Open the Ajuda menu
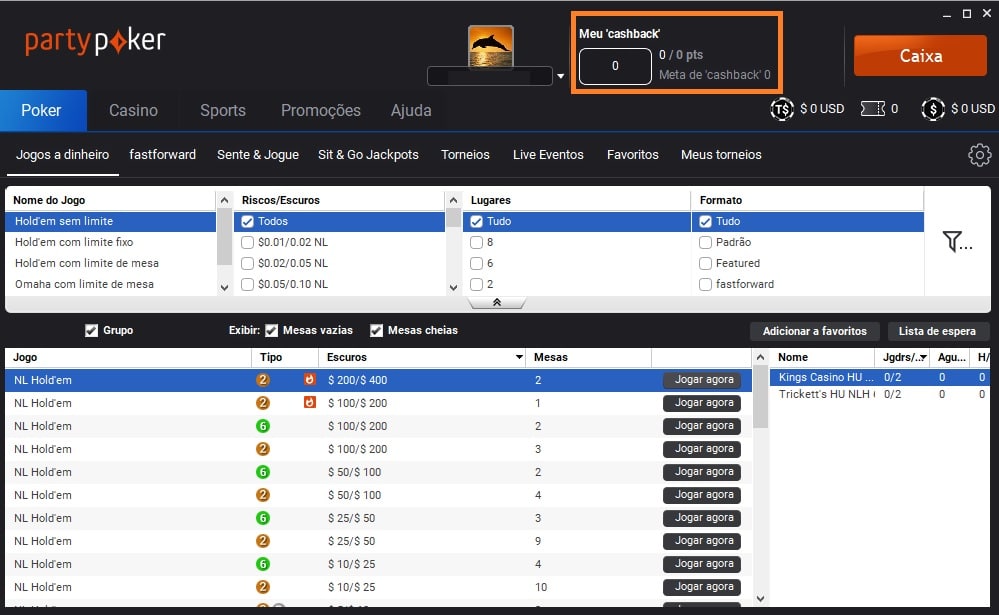The width and height of the screenshot is (999, 615). (411, 110)
